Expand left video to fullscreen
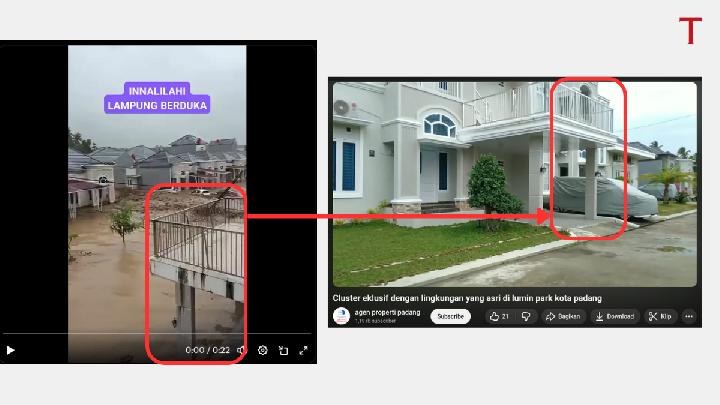 [x=303, y=351]
